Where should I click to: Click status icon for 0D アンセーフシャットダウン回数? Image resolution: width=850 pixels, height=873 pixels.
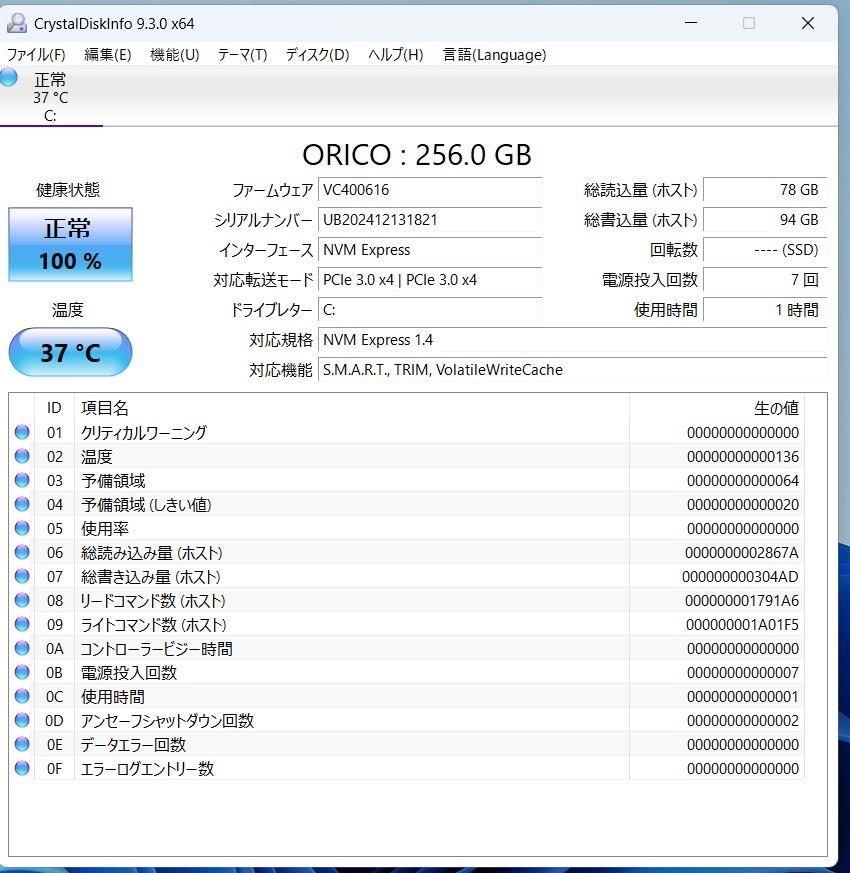(22, 720)
